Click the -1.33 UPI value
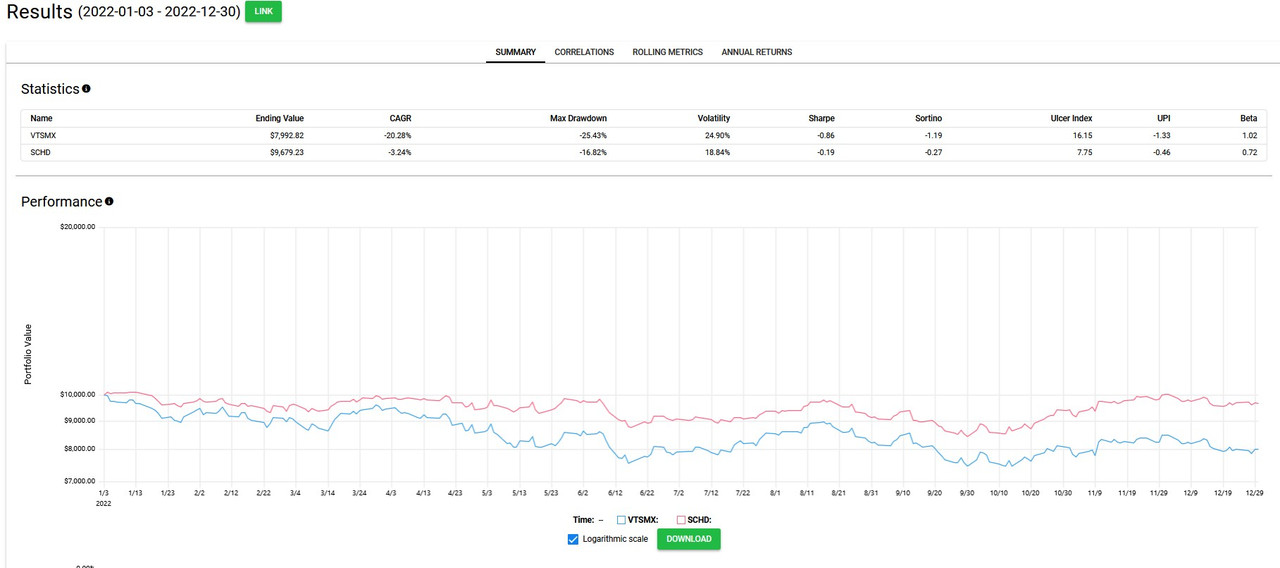 tap(1161, 135)
